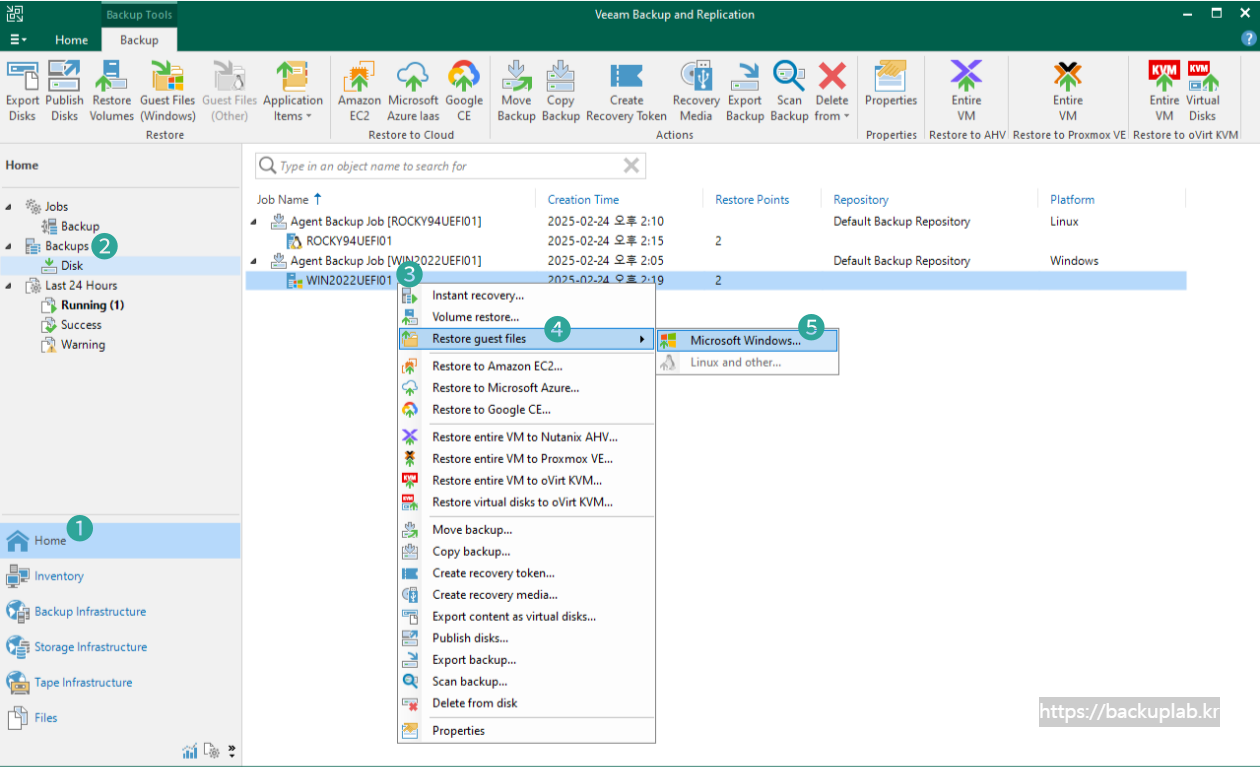Select Warning in tree
This screenshot has width=1260, height=767.
(72, 345)
